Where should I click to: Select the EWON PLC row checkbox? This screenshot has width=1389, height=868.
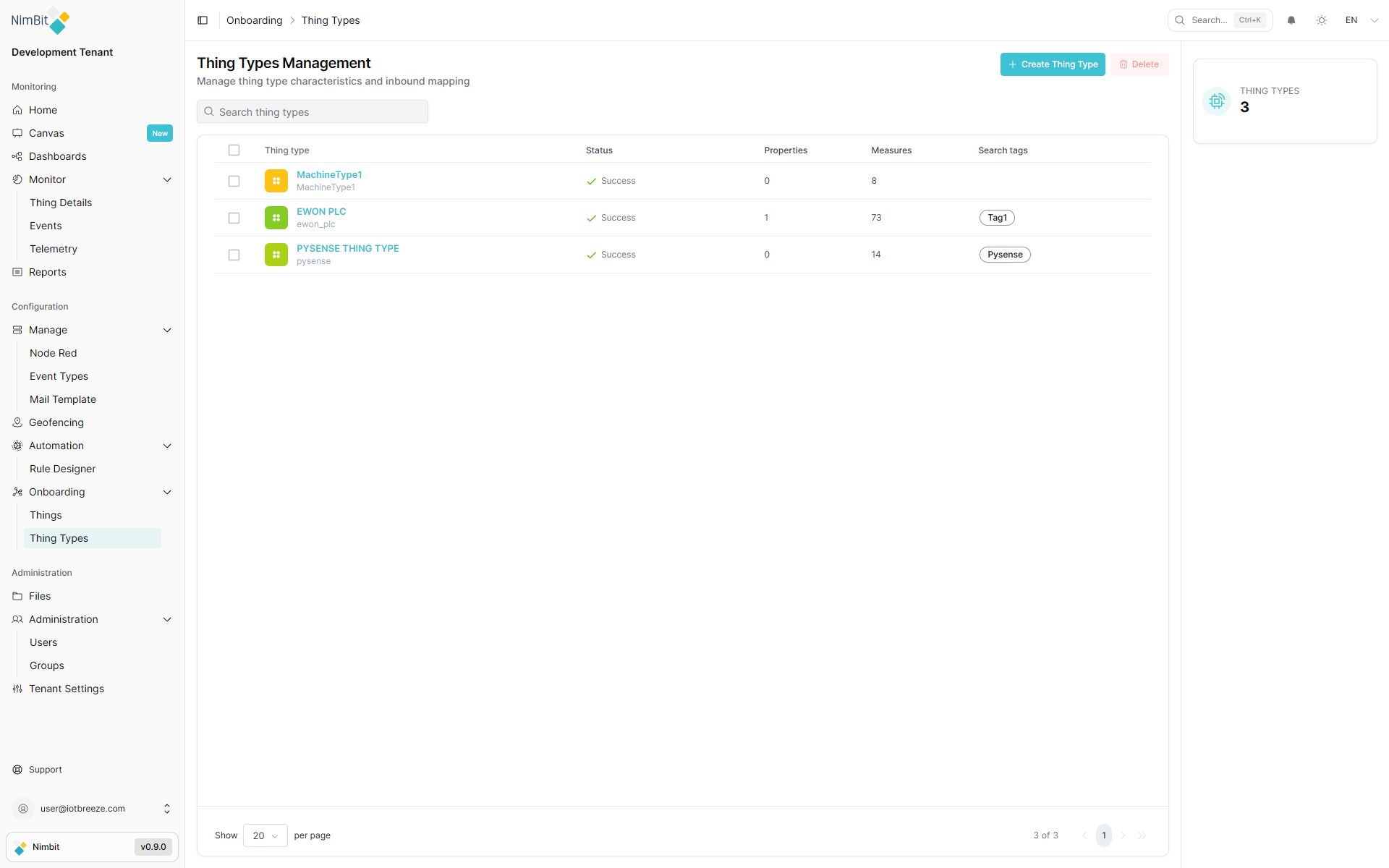234,218
